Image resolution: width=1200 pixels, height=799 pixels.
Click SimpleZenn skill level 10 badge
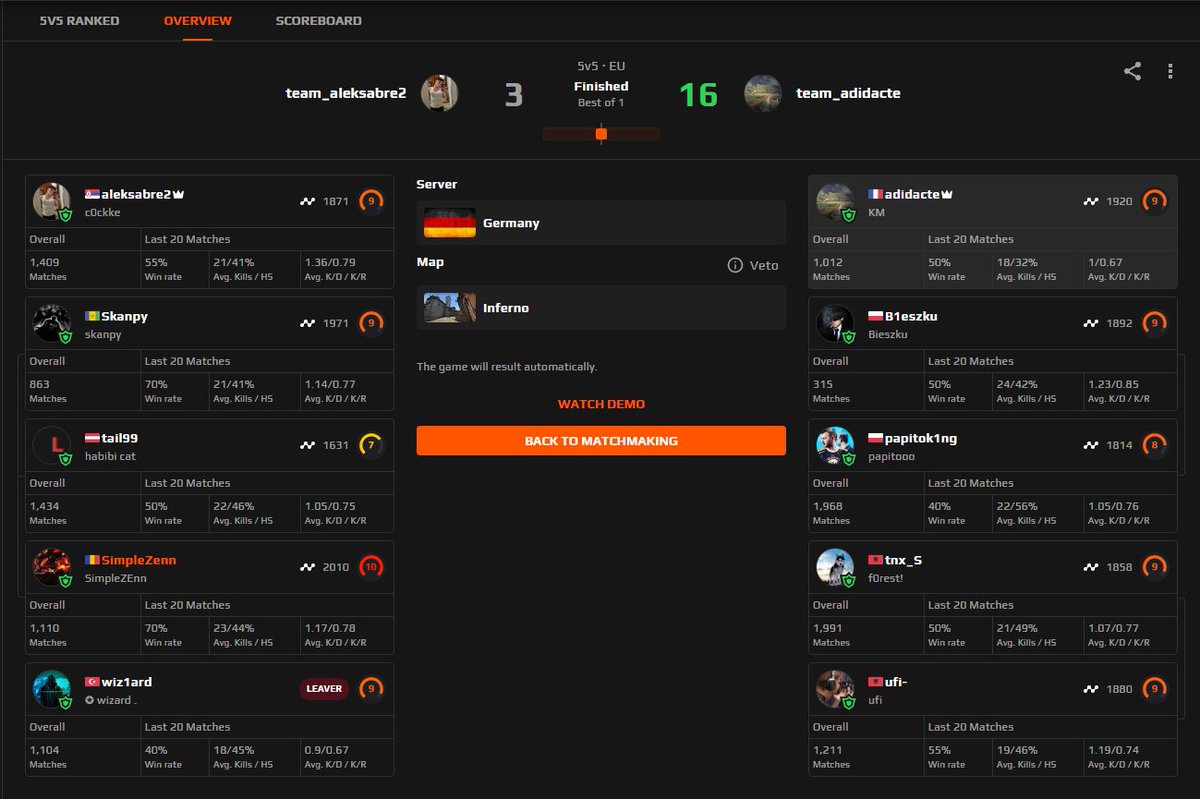tap(372, 567)
